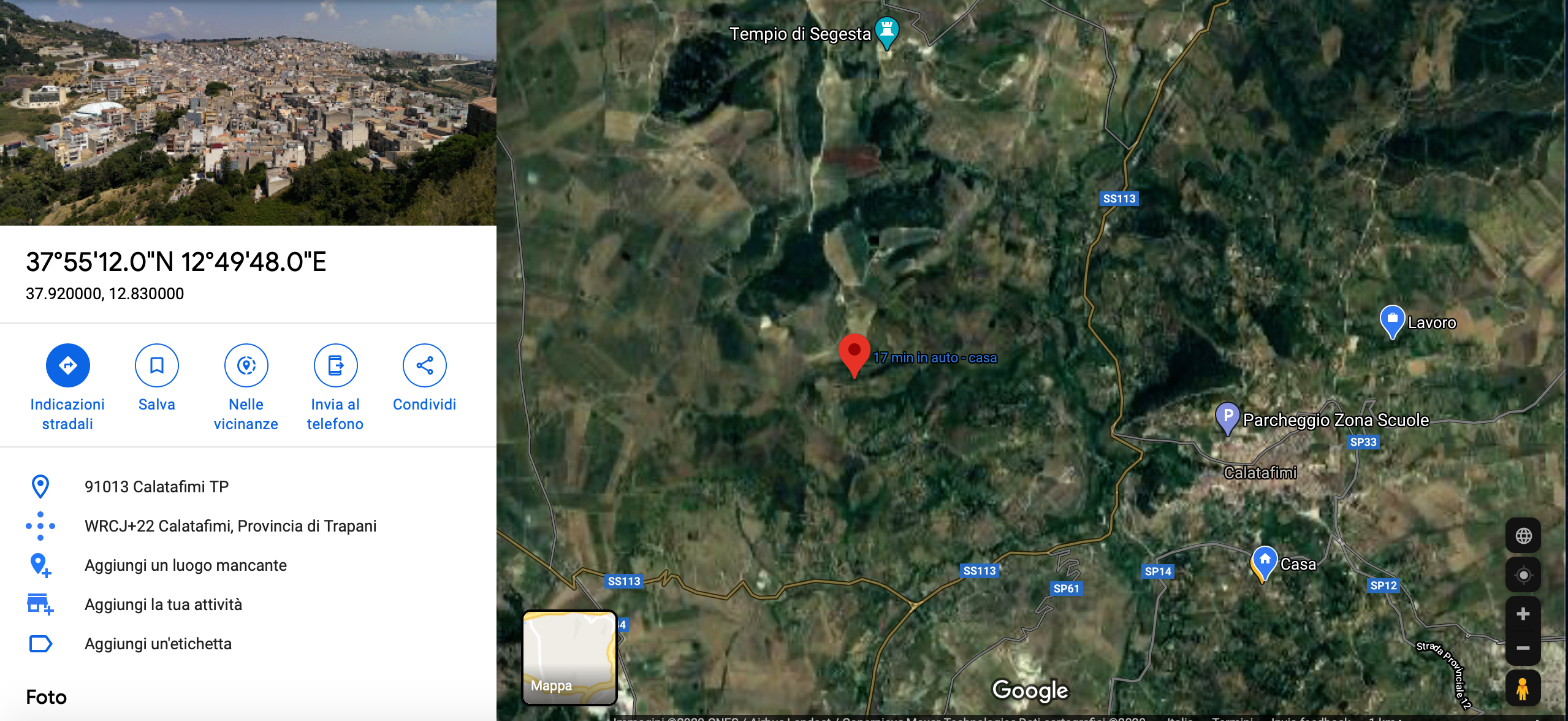1568x721 pixels.
Task: Open the globe view control
Action: 1523,536
